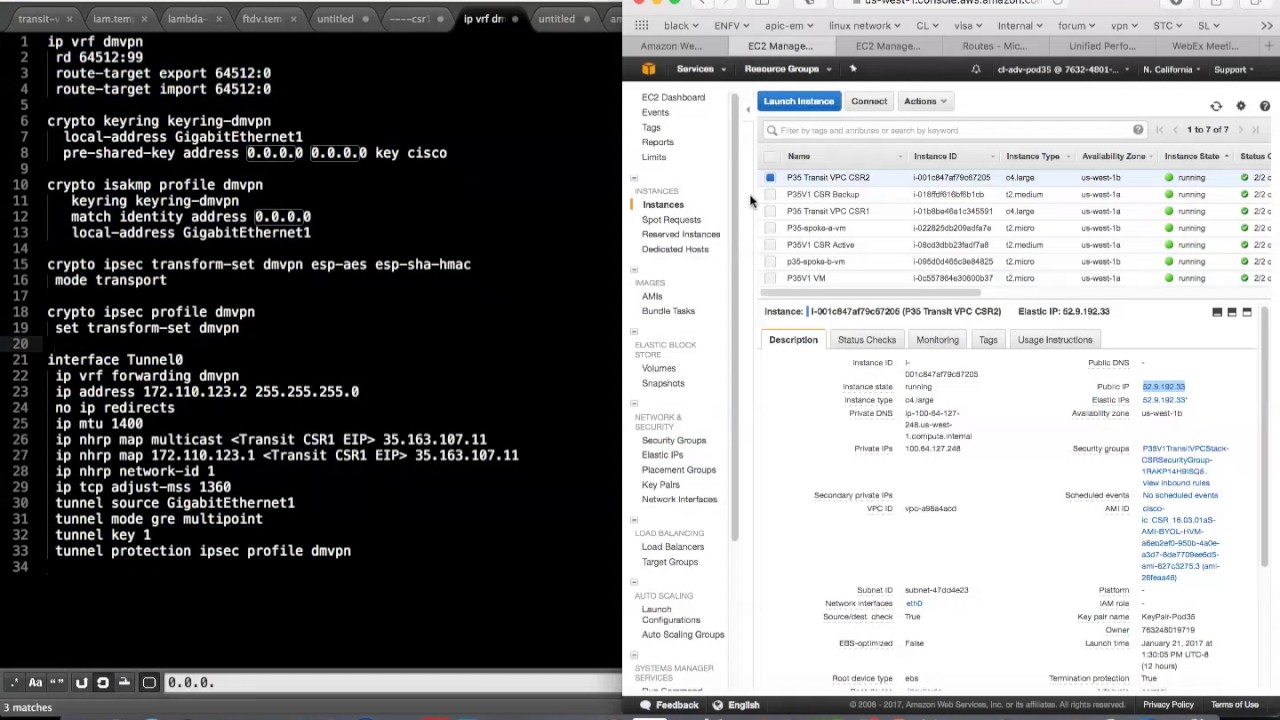1280x720 pixels.
Task: Click the pin icon in AWS navigation bar
Action: 853,69
